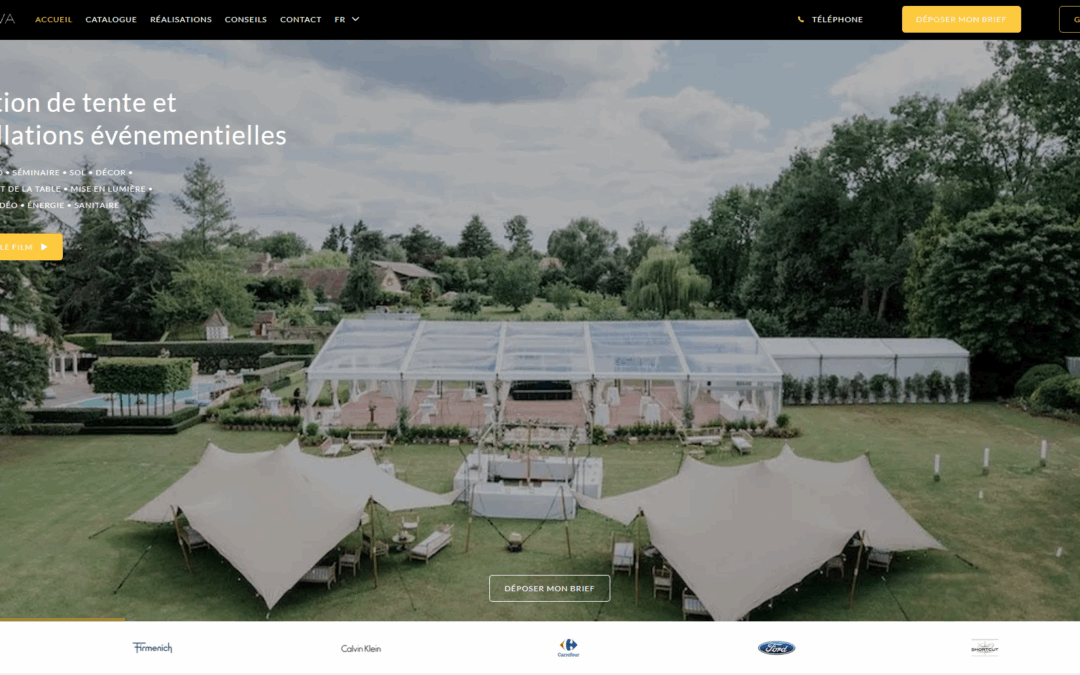The height and width of the screenshot is (675, 1080).
Task: Open the Accueil menu item
Action: click(53, 19)
